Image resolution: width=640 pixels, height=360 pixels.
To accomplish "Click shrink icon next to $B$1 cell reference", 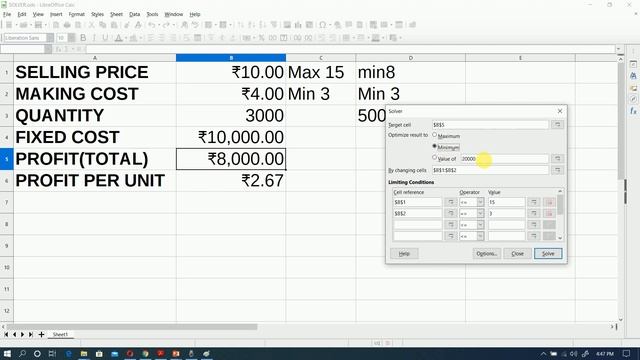I will tap(451, 202).
